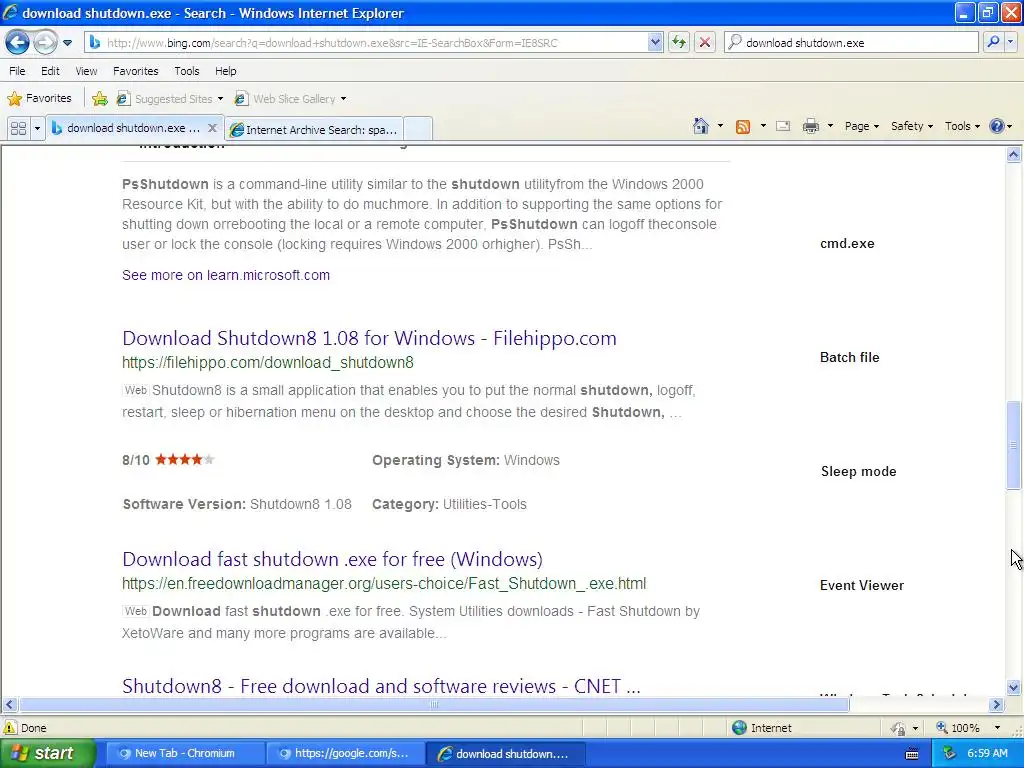Open search provider dropdown arrow
1024x768 pixels.
[x=1010, y=42]
